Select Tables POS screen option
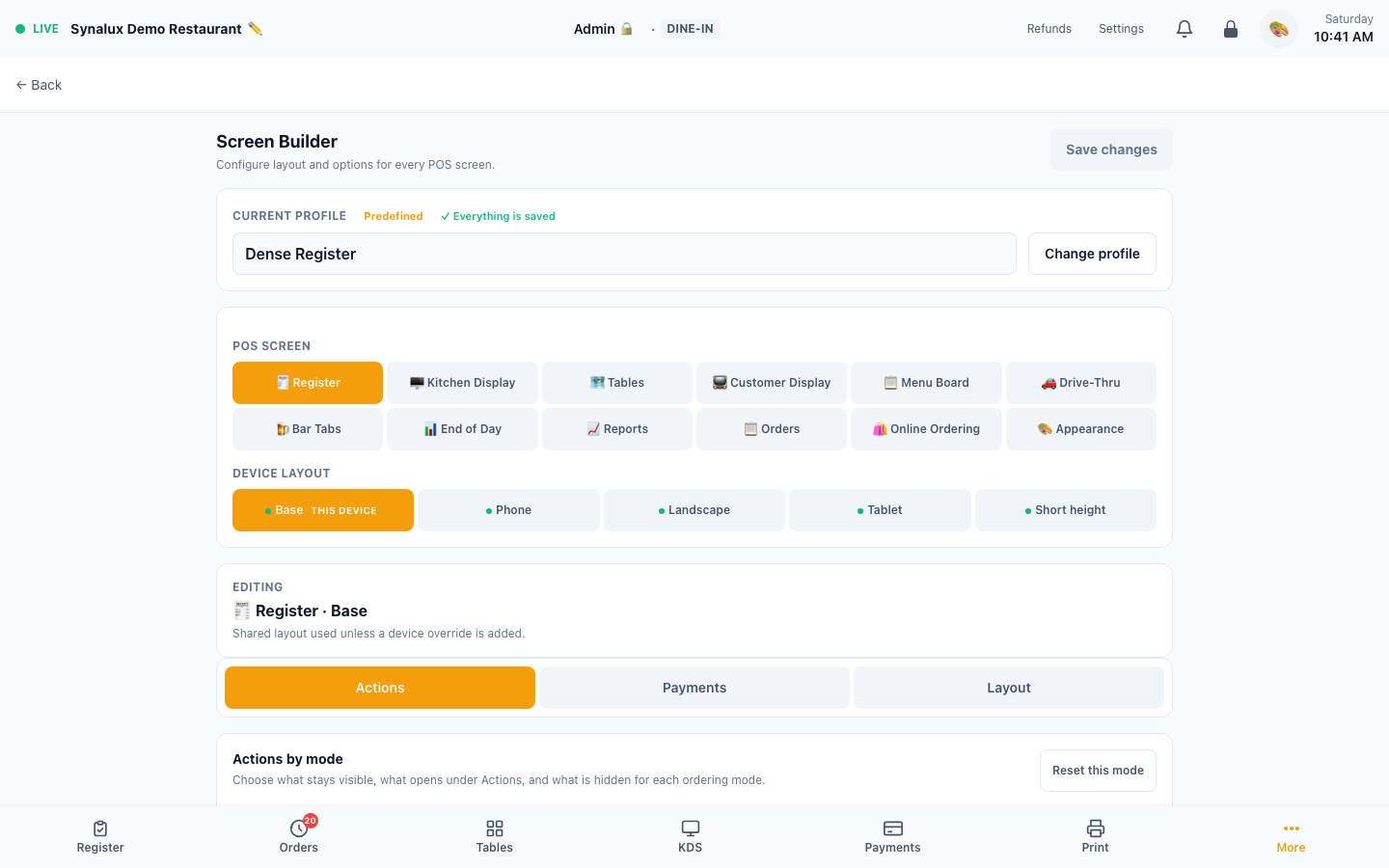The image size is (1389, 868). (x=617, y=383)
